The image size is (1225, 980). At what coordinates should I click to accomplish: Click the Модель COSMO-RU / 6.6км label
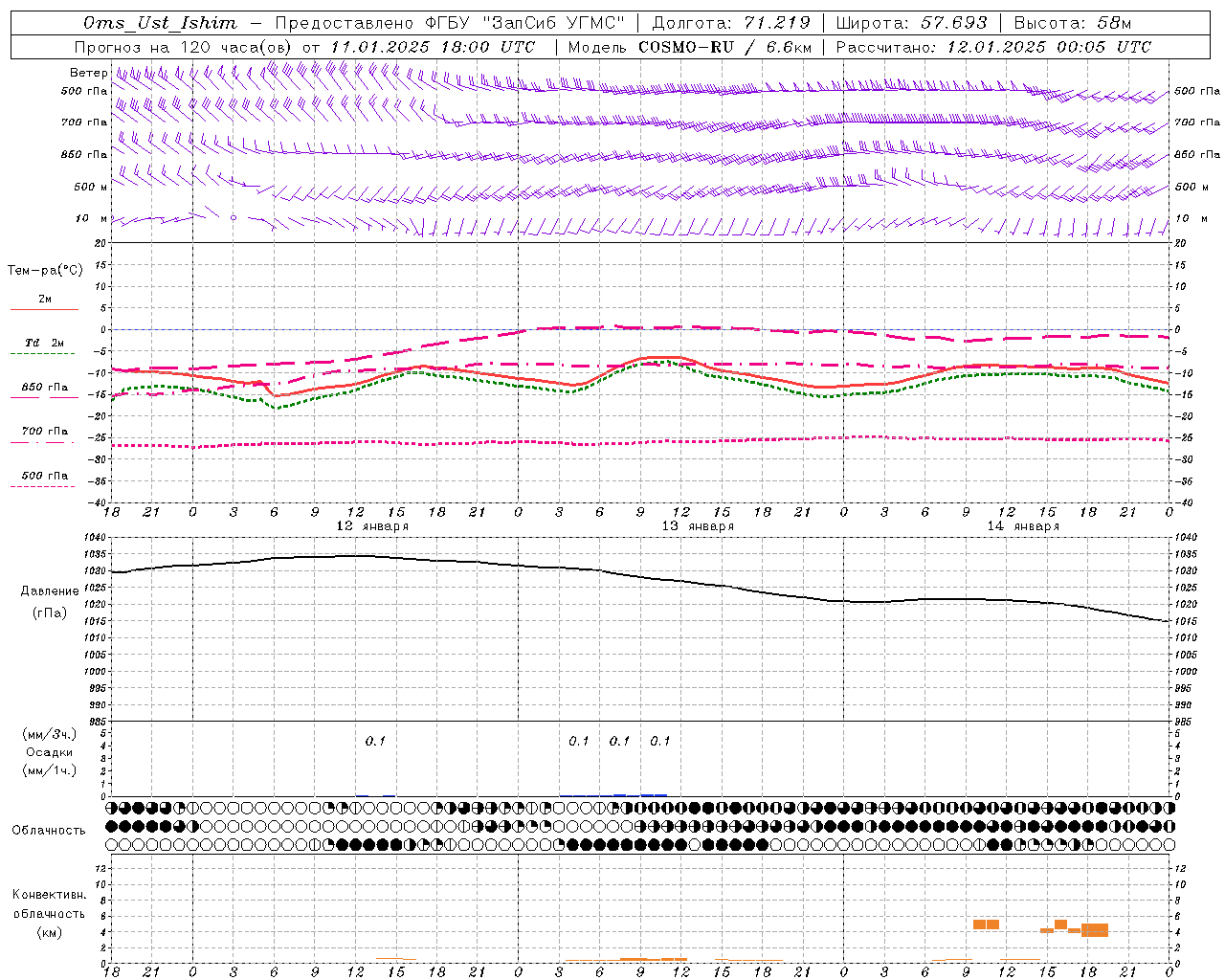pos(689,47)
